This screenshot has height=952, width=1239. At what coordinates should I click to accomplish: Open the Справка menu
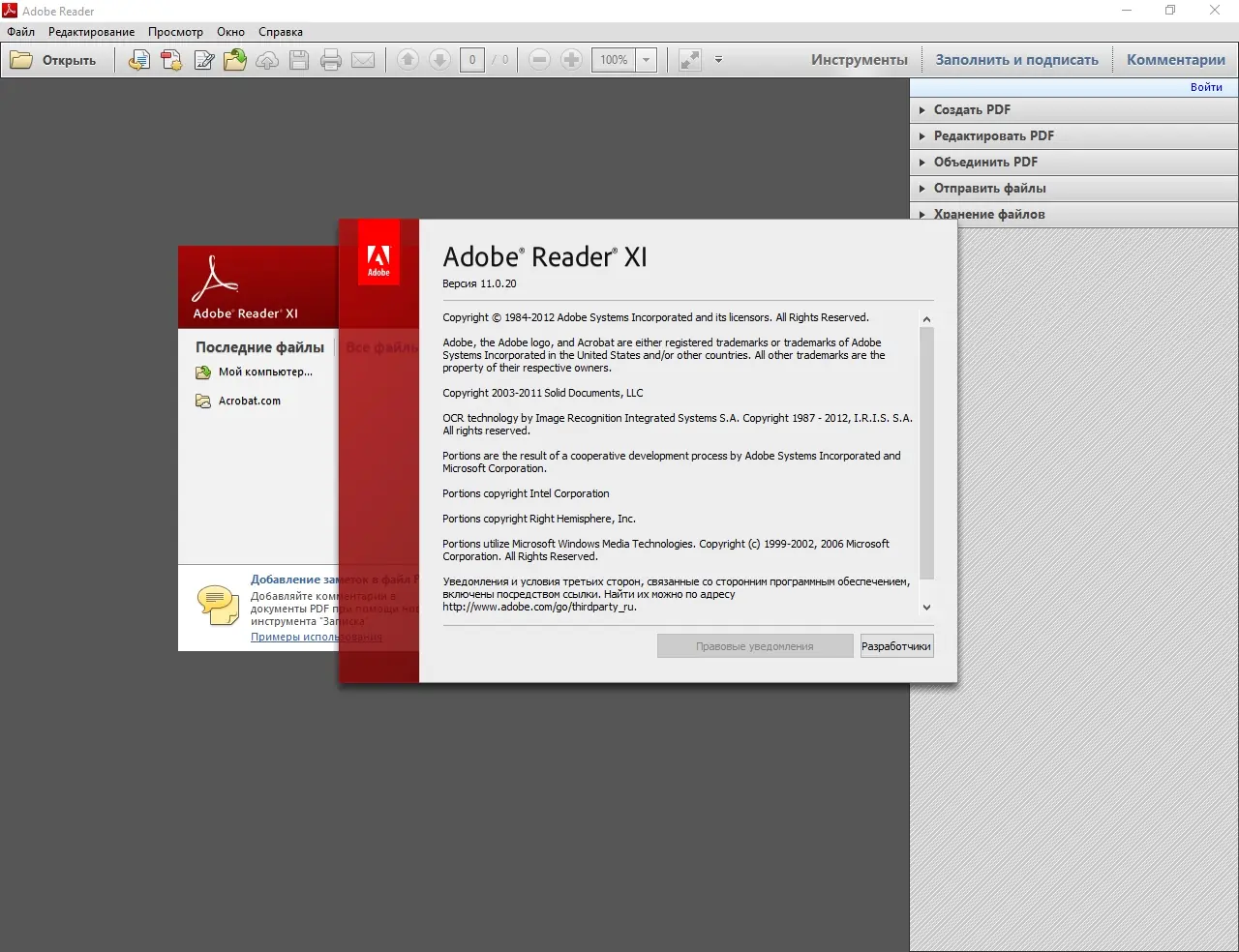click(280, 31)
